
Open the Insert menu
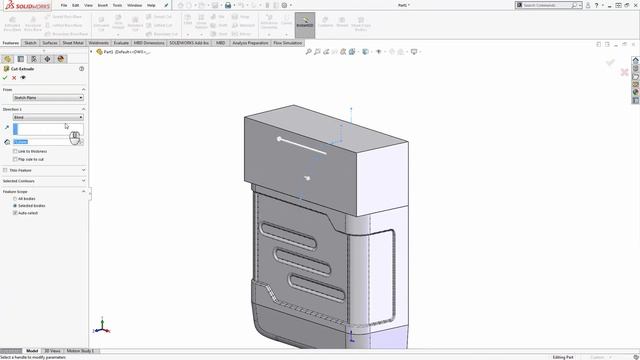(102, 5)
